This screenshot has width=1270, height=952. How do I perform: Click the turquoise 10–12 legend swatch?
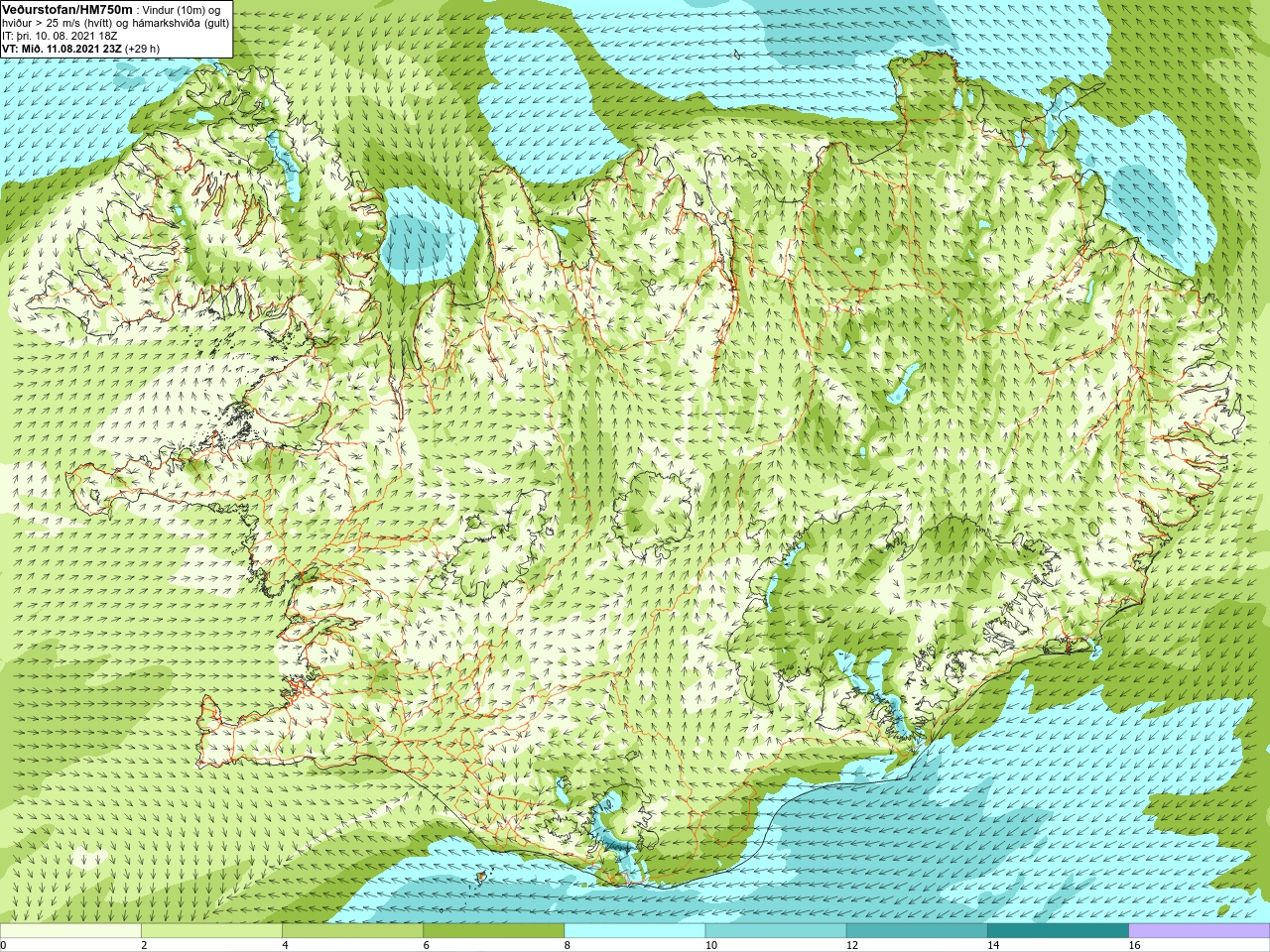pyautogui.click(x=776, y=931)
